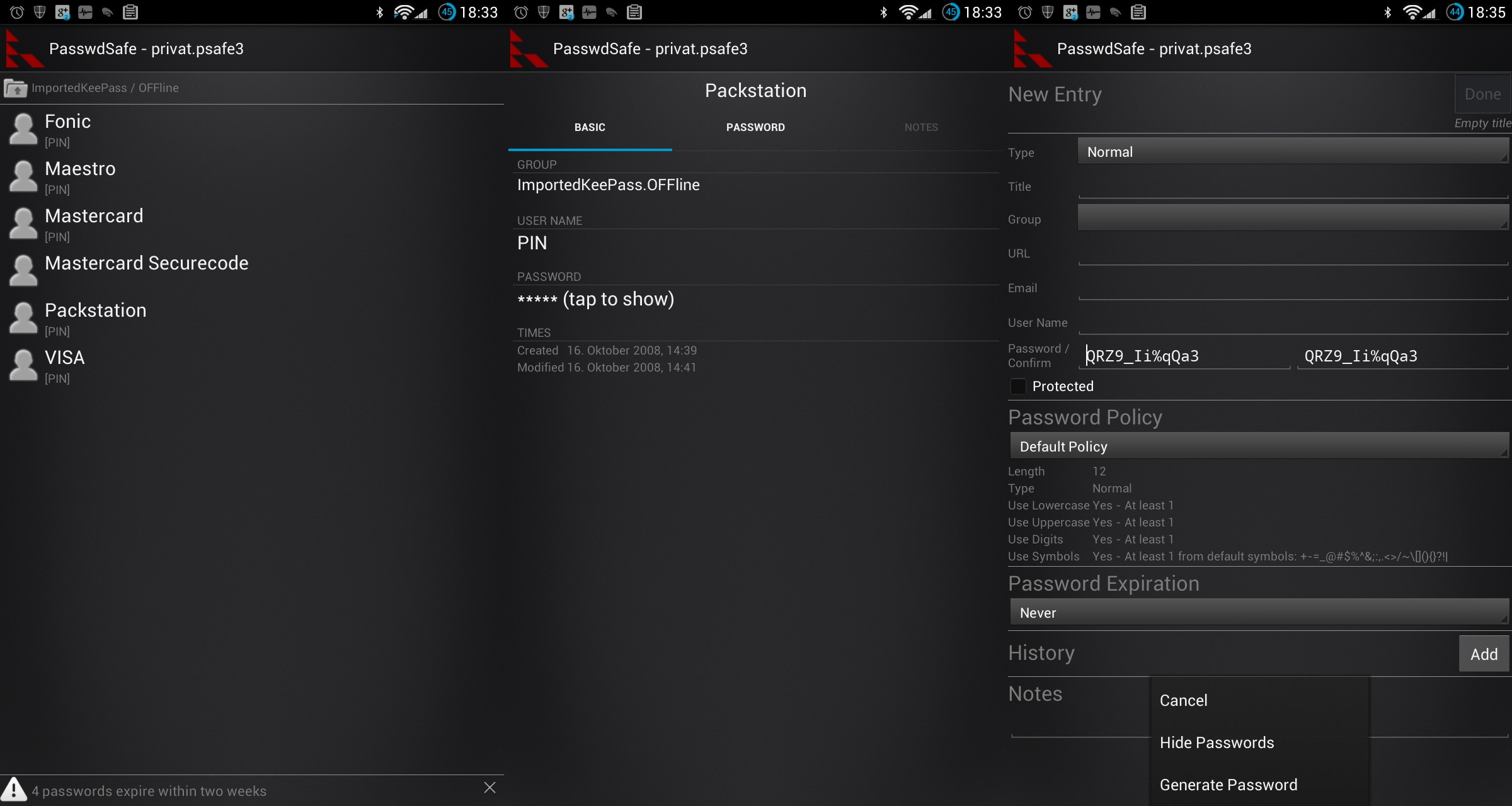
Task: Tap the shield status icon in entry list screen
Action: pos(40,12)
